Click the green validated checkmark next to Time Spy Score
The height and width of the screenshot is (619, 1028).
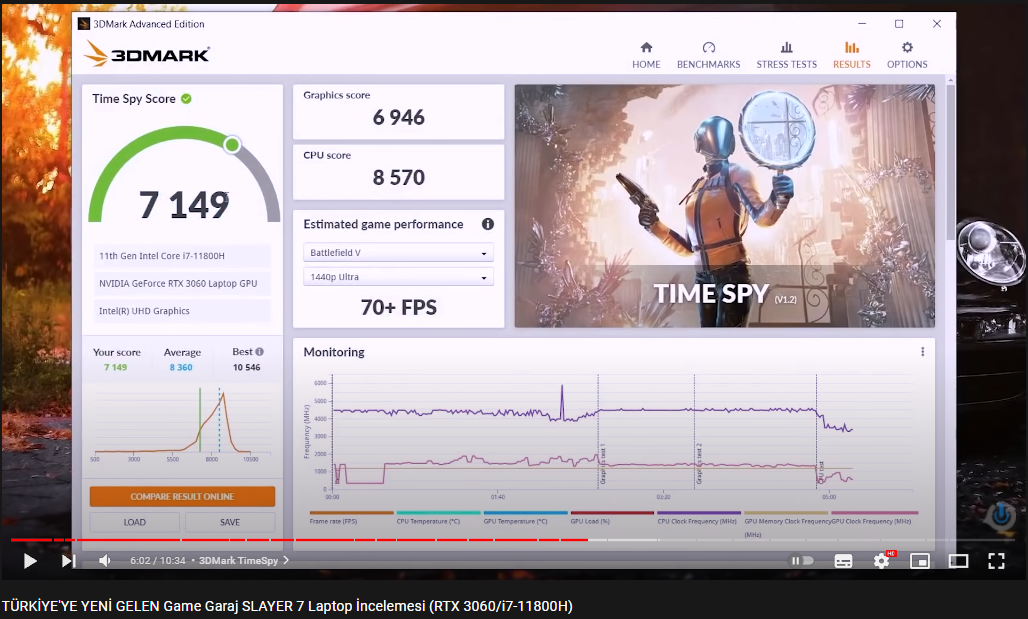pyautogui.click(x=186, y=98)
